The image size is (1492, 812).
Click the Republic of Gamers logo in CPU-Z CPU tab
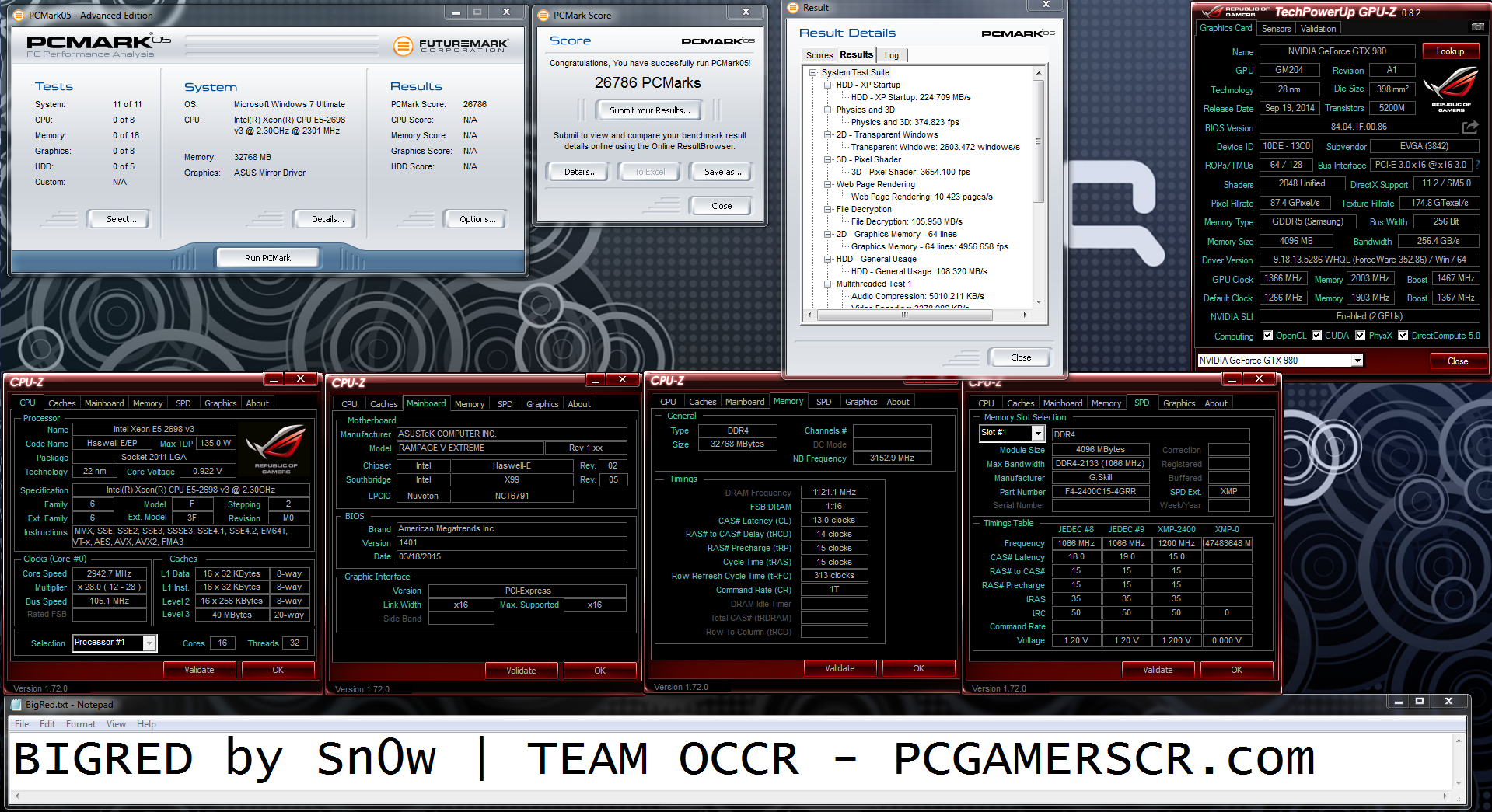276,448
